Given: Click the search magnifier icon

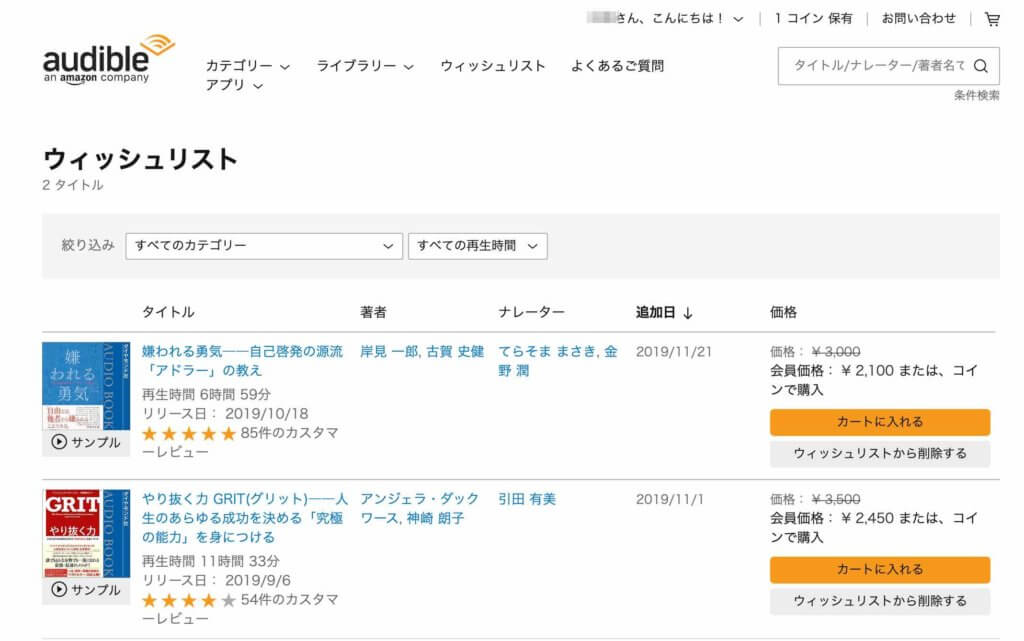Looking at the screenshot, I should [980, 66].
